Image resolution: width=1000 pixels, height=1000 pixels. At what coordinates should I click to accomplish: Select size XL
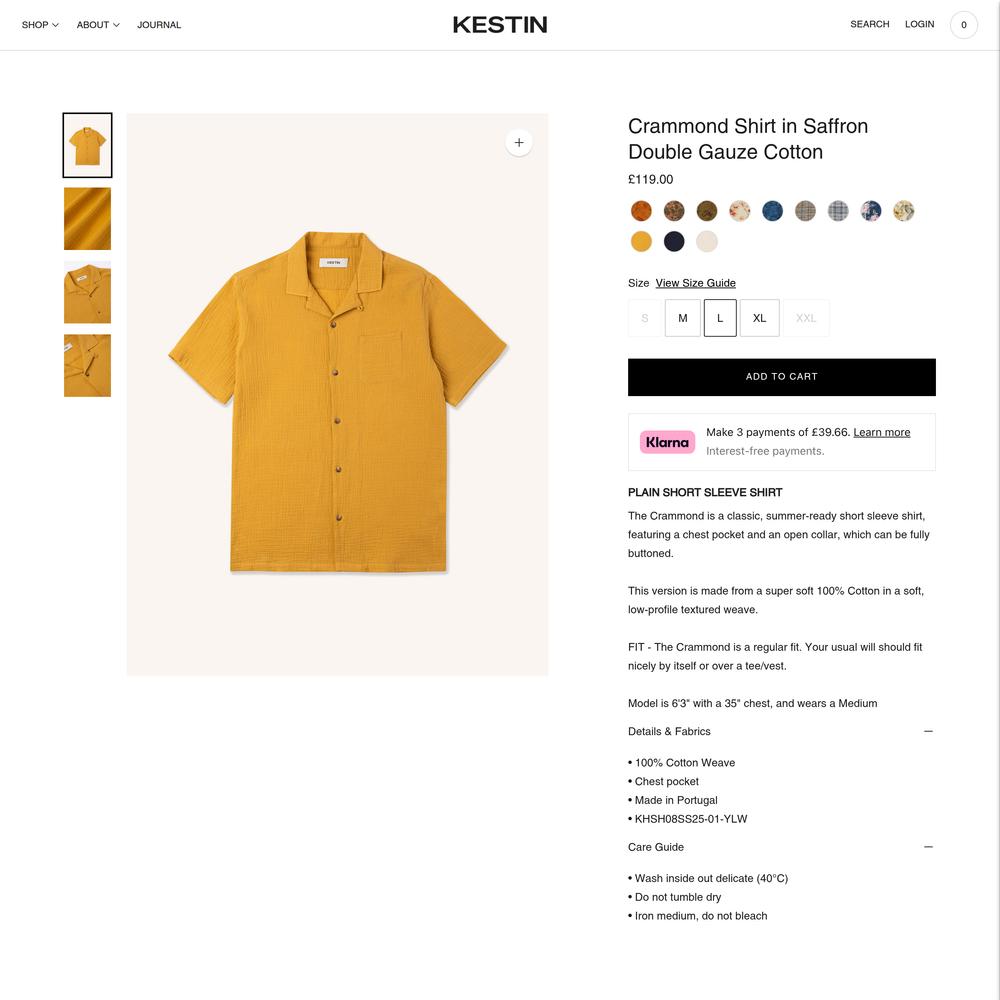[x=759, y=318]
